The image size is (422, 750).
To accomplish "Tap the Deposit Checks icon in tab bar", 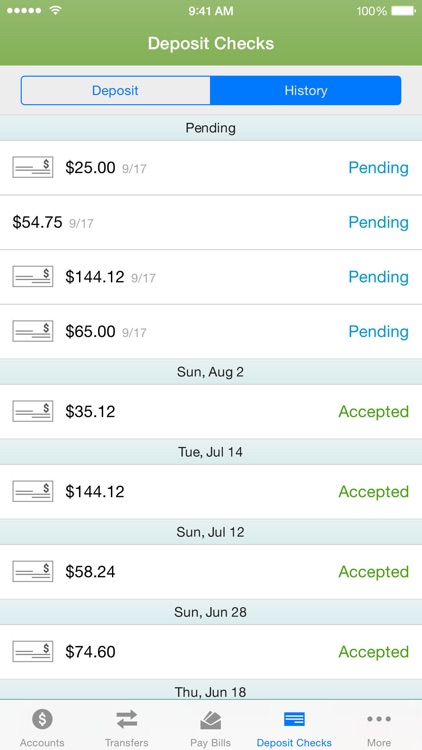I will tap(294, 719).
